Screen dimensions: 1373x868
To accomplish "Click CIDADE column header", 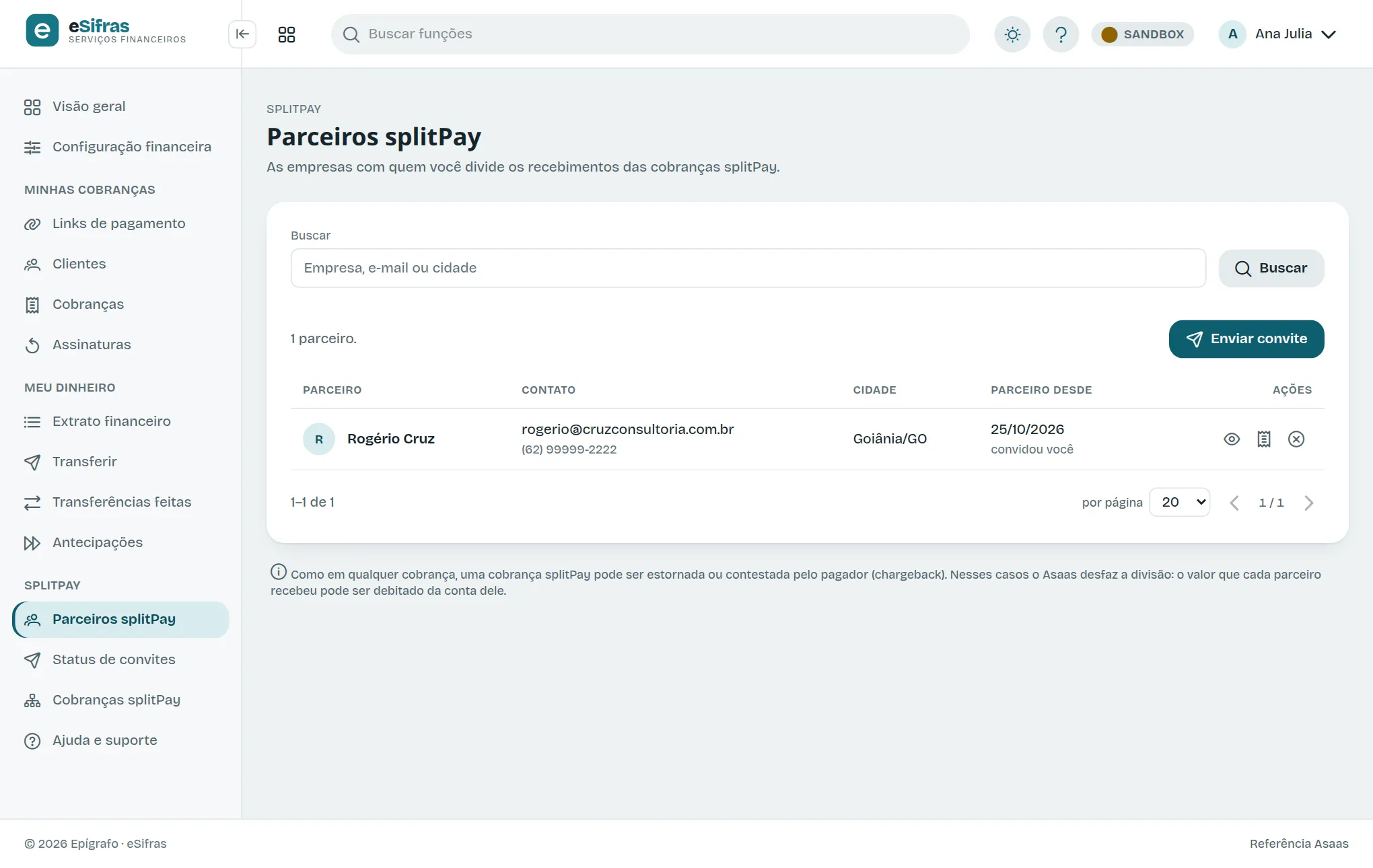I will [x=874, y=390].
